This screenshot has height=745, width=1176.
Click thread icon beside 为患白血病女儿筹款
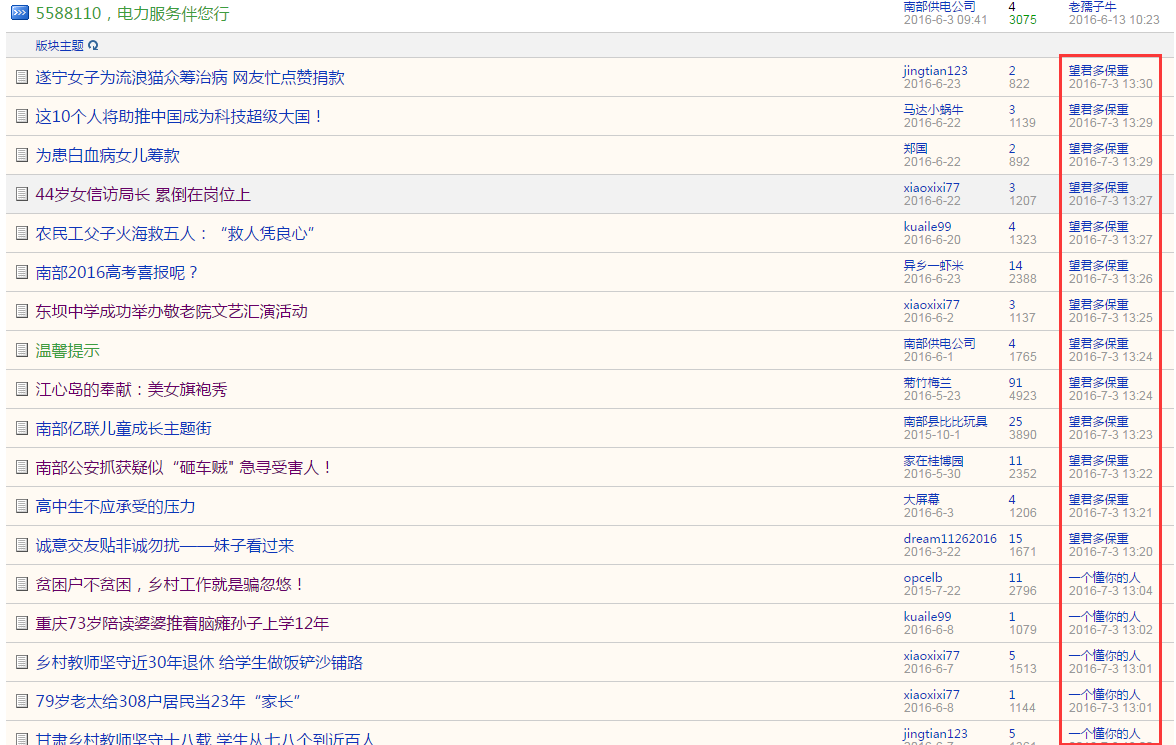(22, 155)
